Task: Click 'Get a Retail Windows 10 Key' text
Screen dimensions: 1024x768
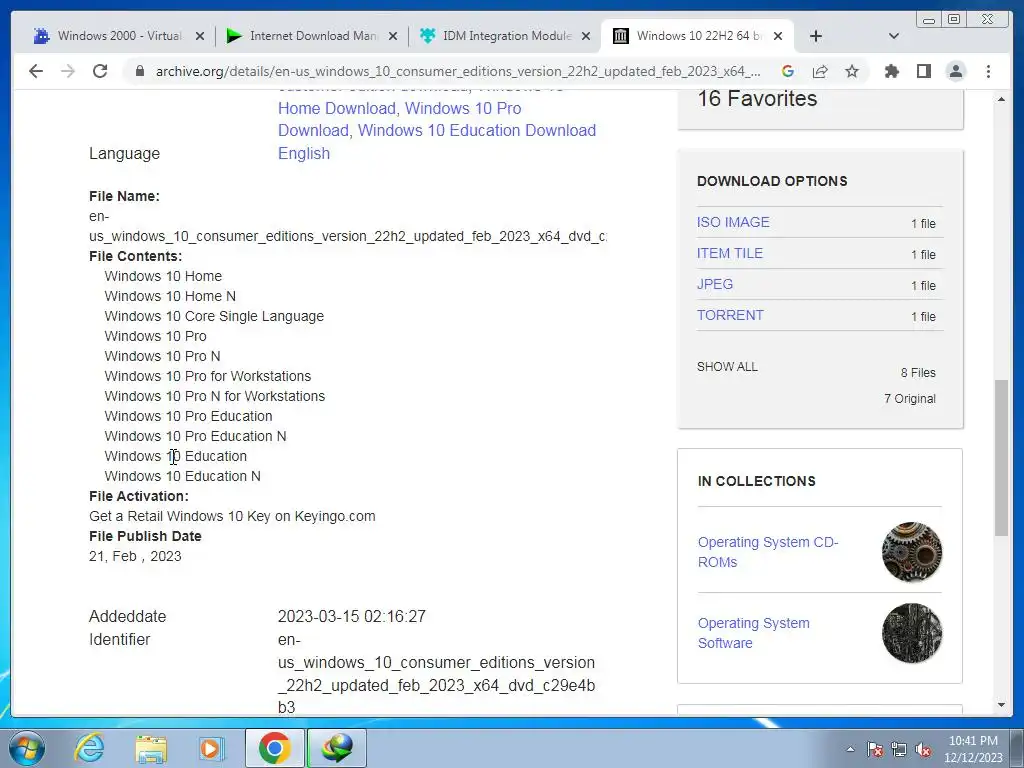Action: 180,516
